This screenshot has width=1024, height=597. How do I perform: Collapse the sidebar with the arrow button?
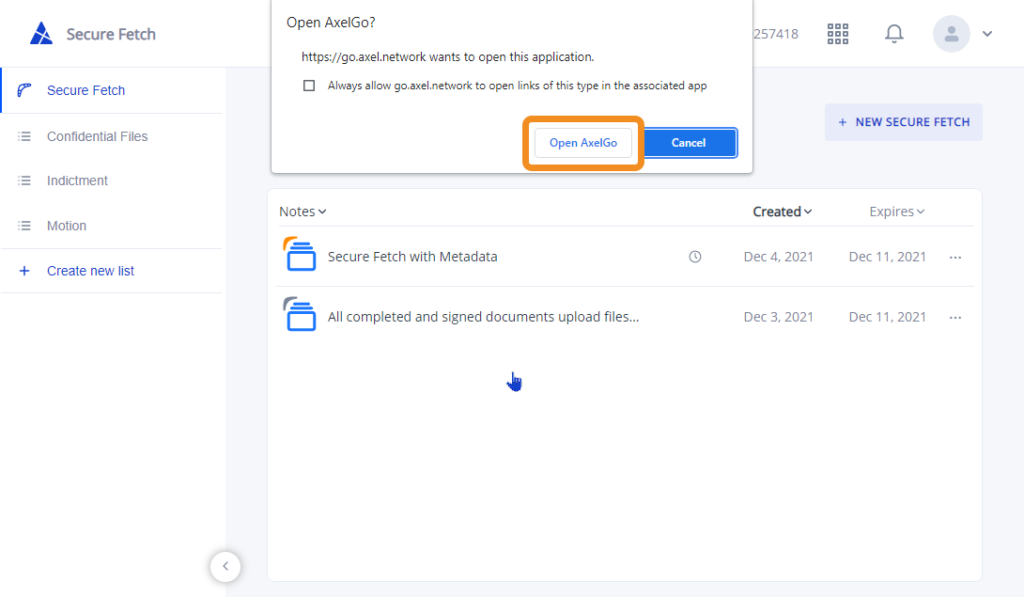point(225,566)
